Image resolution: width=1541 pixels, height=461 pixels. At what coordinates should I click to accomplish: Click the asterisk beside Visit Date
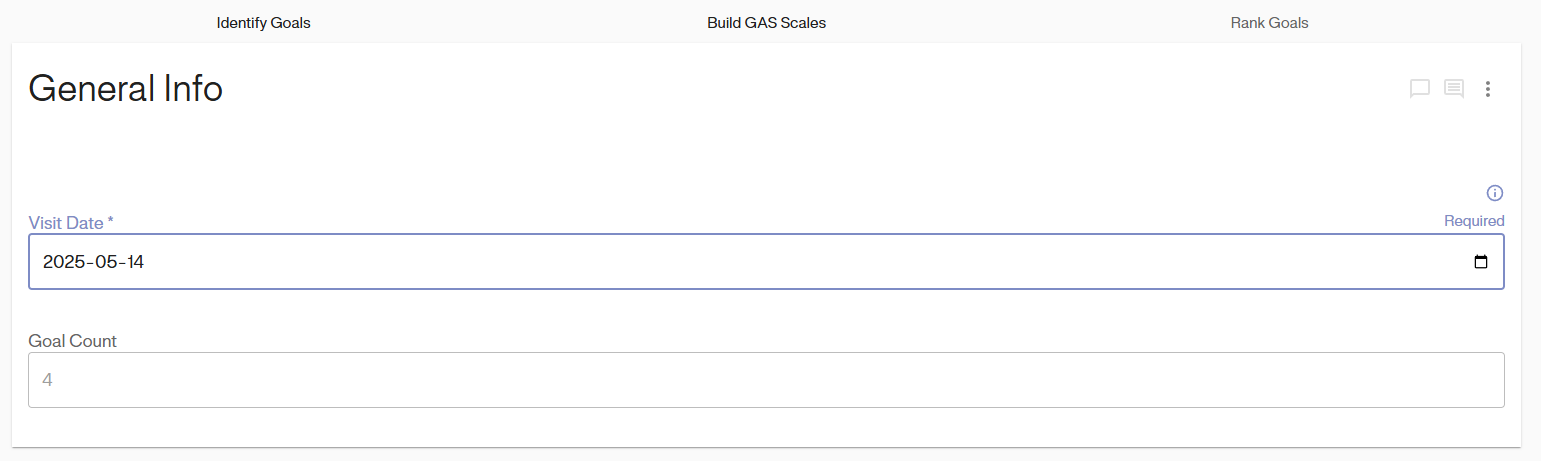coord(110,221)
